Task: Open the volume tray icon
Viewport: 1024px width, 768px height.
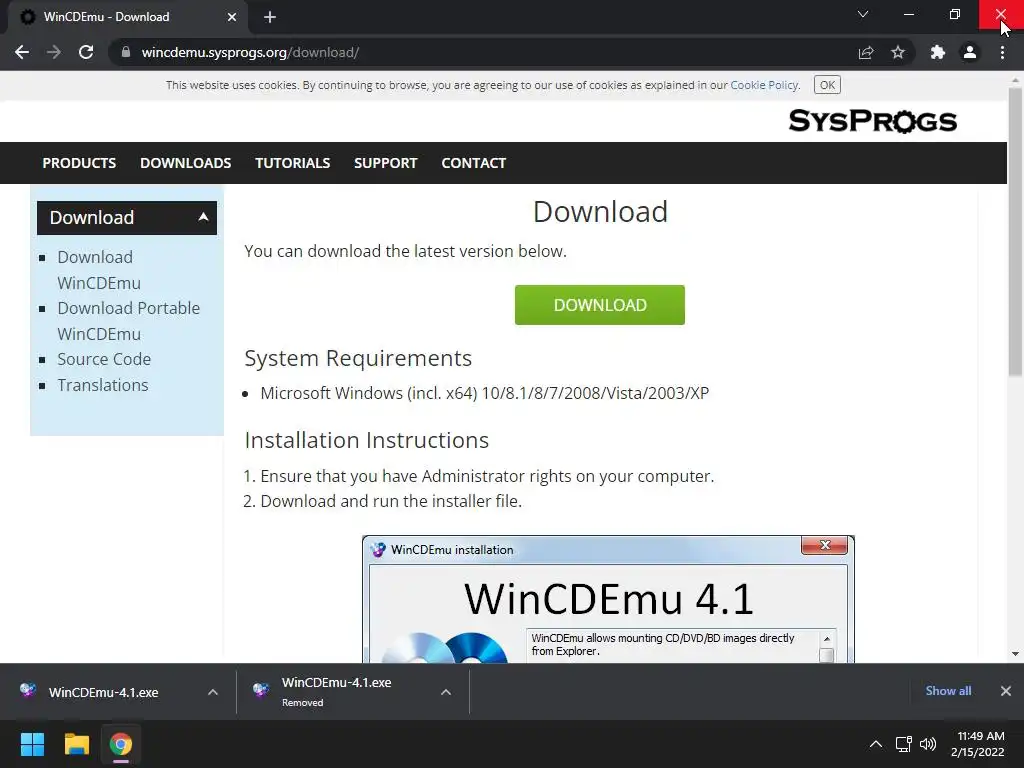Action: click(928, 744)
